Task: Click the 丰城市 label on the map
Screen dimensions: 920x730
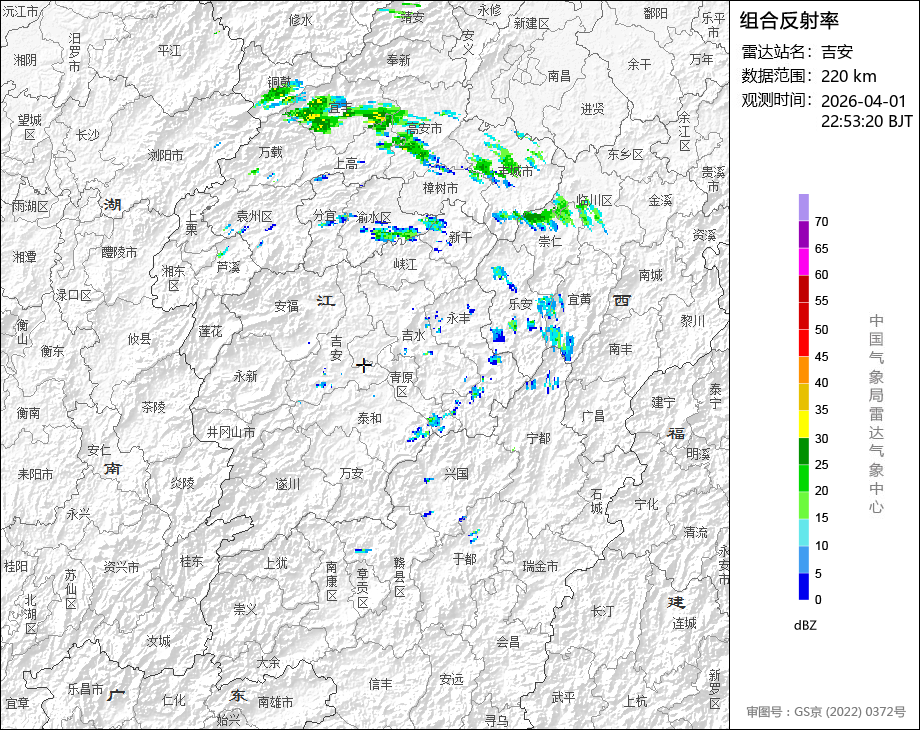Action: point(515,171)
